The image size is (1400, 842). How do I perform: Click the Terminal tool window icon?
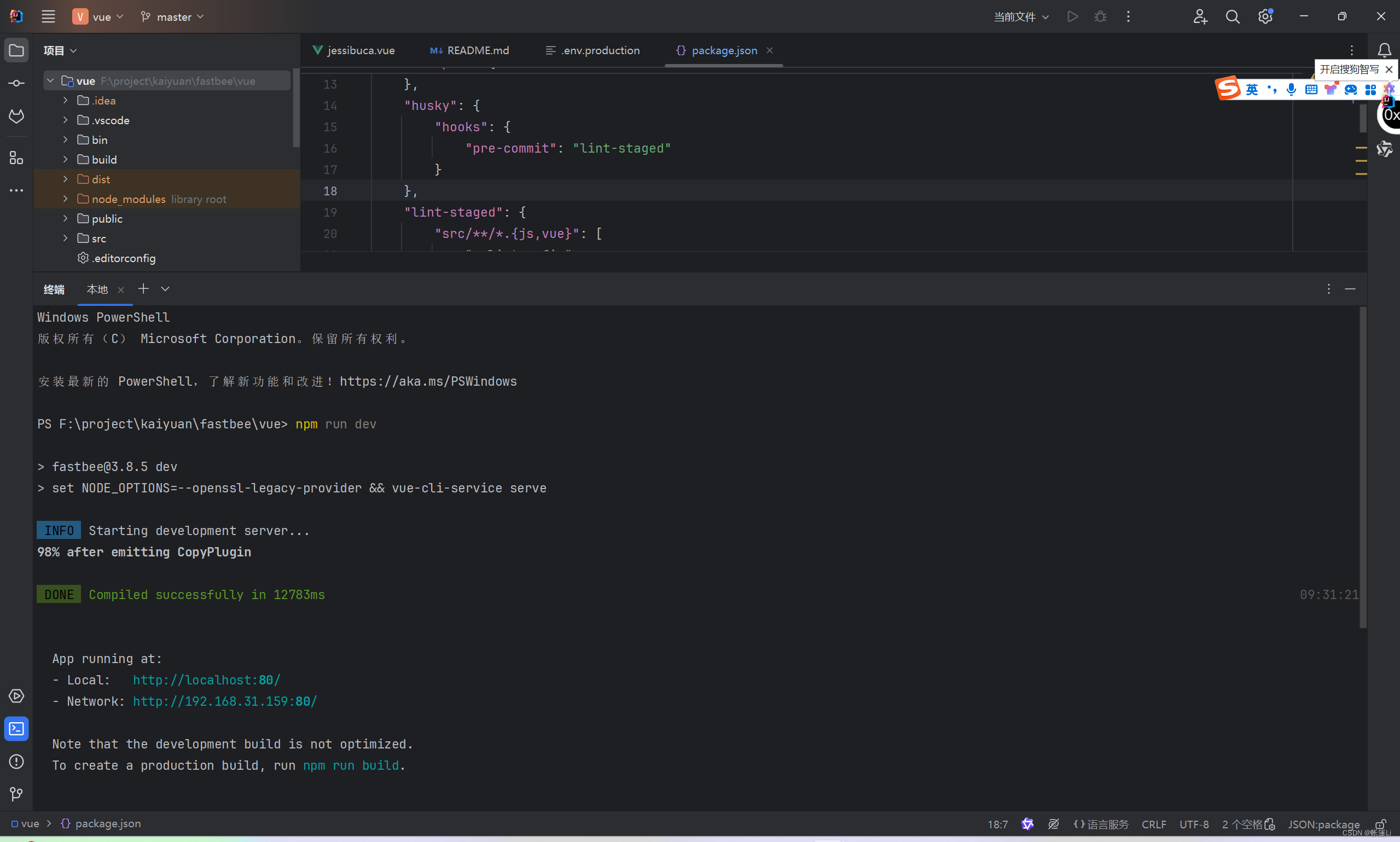click(x=16, y=729)
